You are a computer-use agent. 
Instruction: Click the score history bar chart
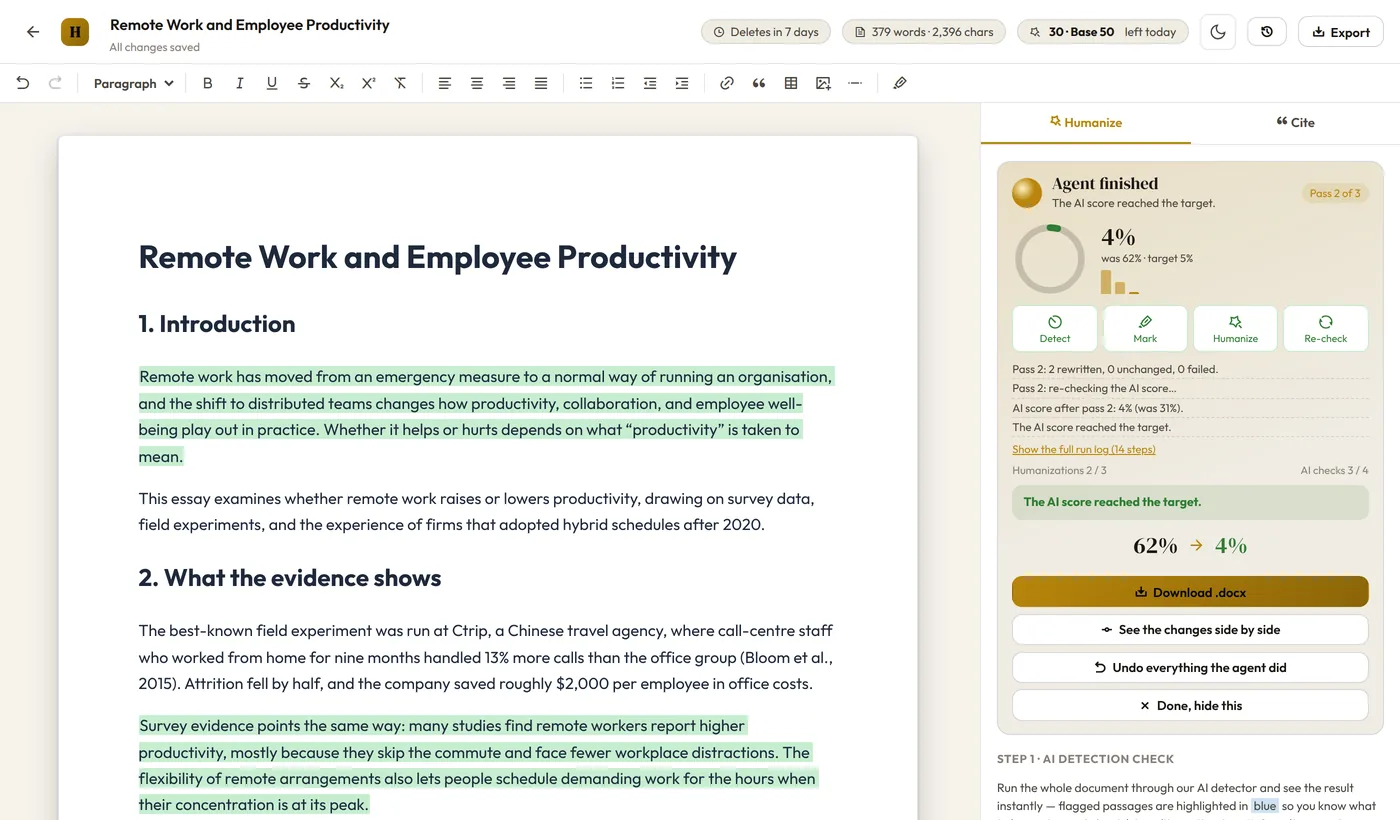(1120, 282)
